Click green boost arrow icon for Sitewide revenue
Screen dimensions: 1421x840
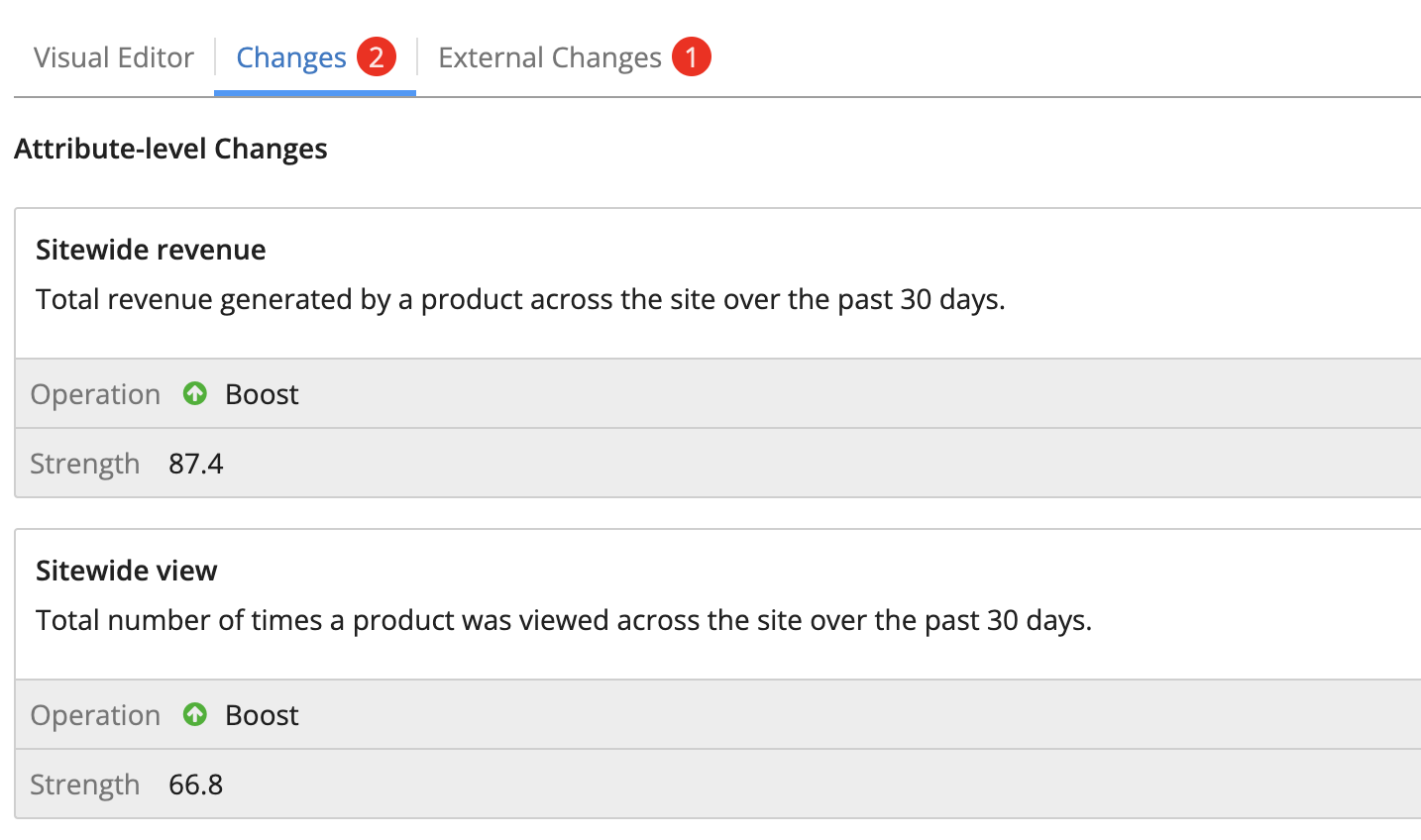195,393
